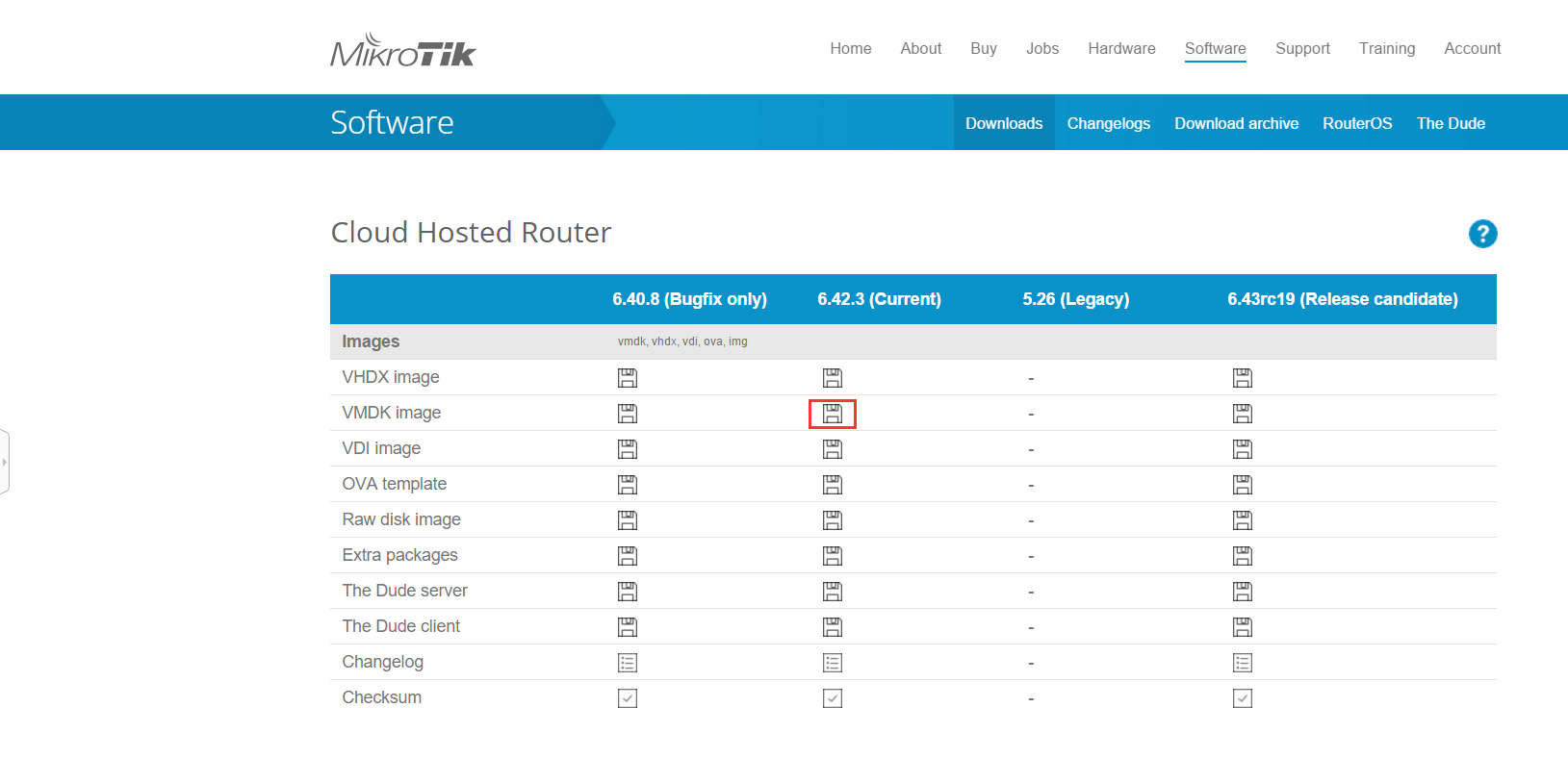
Task: Download VDI image for 6.40.8 Bugfix
Action: pos(628,449)
